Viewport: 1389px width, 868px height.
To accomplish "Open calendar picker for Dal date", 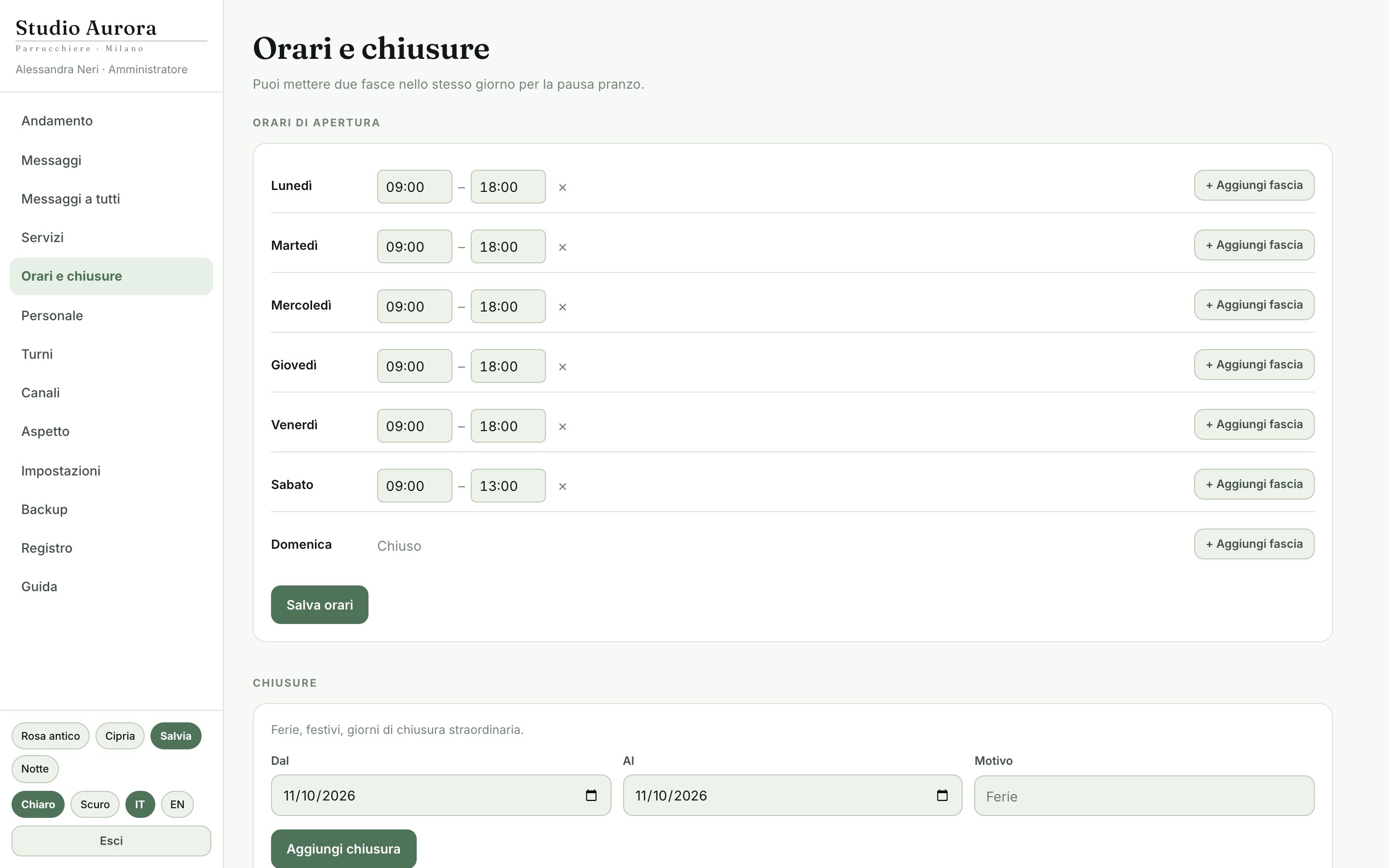I will [591, 795].
